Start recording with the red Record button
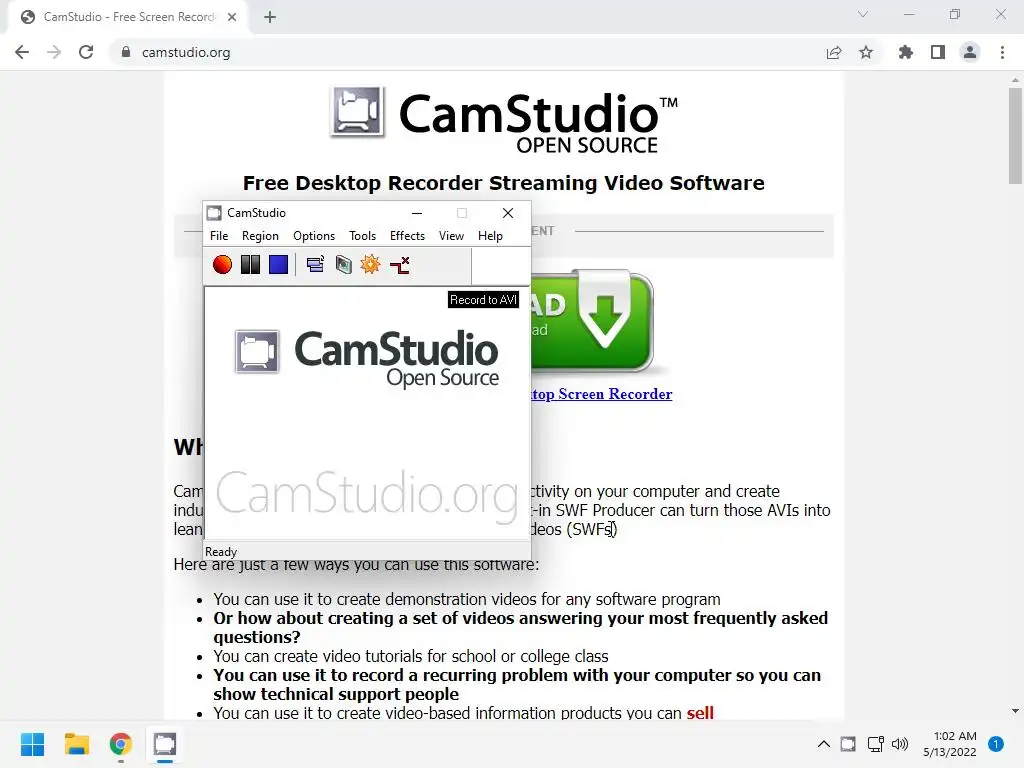Image resolution: width=1024 pixels, height=768 pixels. (x=222, y=264)
